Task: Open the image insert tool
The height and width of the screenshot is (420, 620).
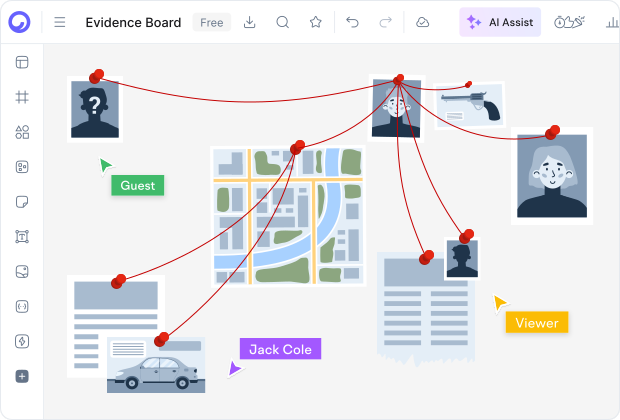Action: coord(22,272)
